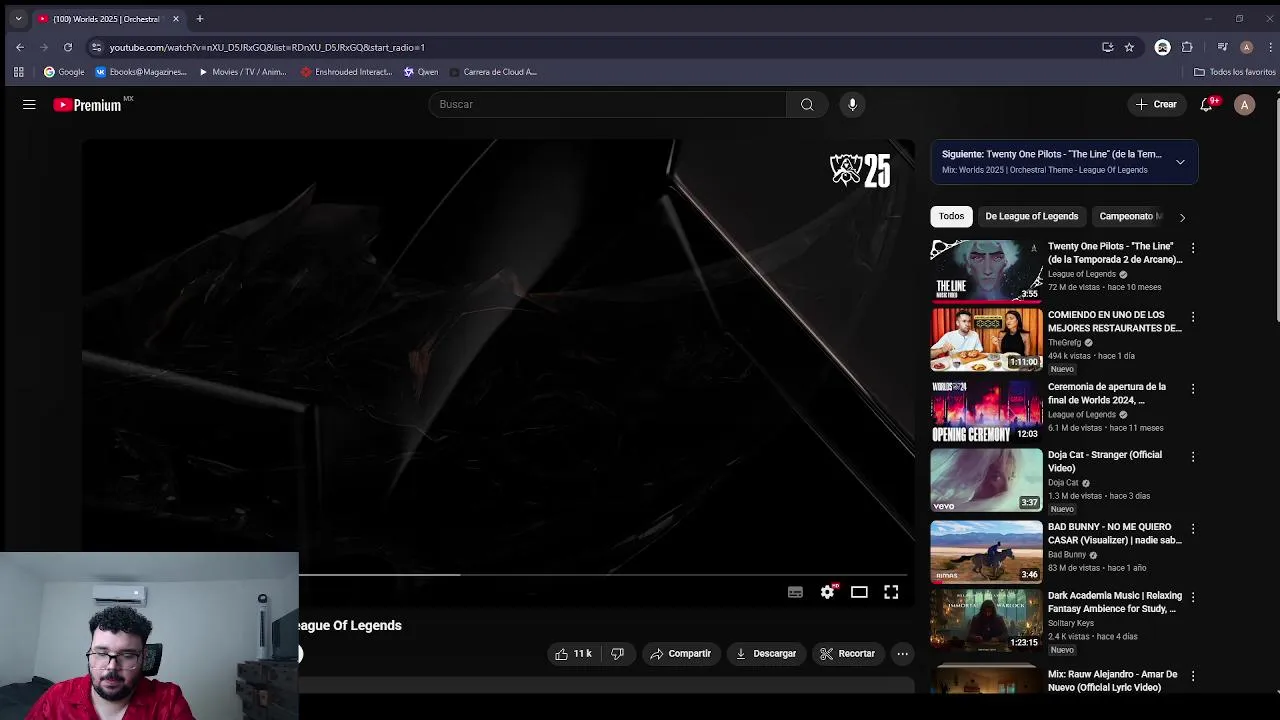Open Mix Rauw Alejandro Amar De Nuevo

(1112, 680)
